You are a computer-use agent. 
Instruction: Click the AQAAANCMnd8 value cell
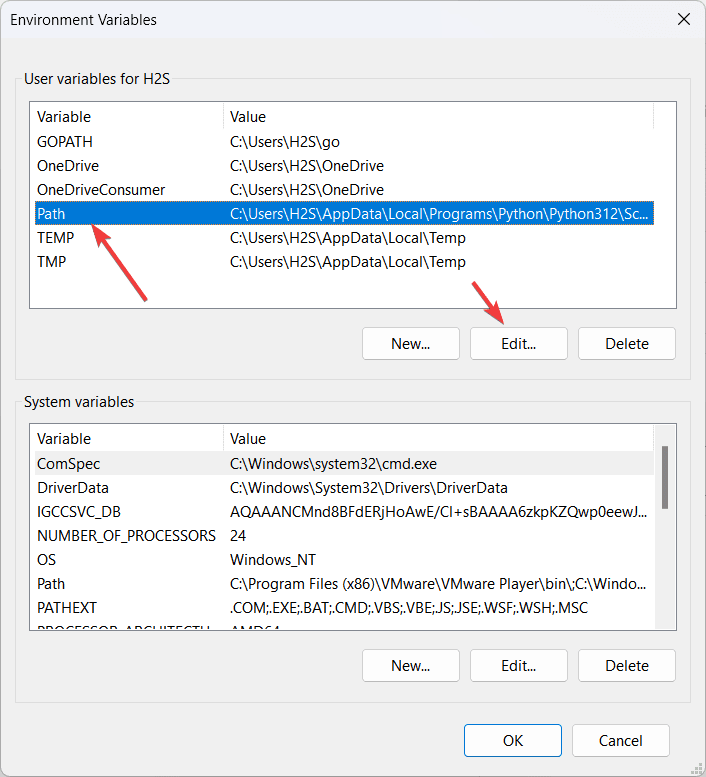click(x=438, y=511)
